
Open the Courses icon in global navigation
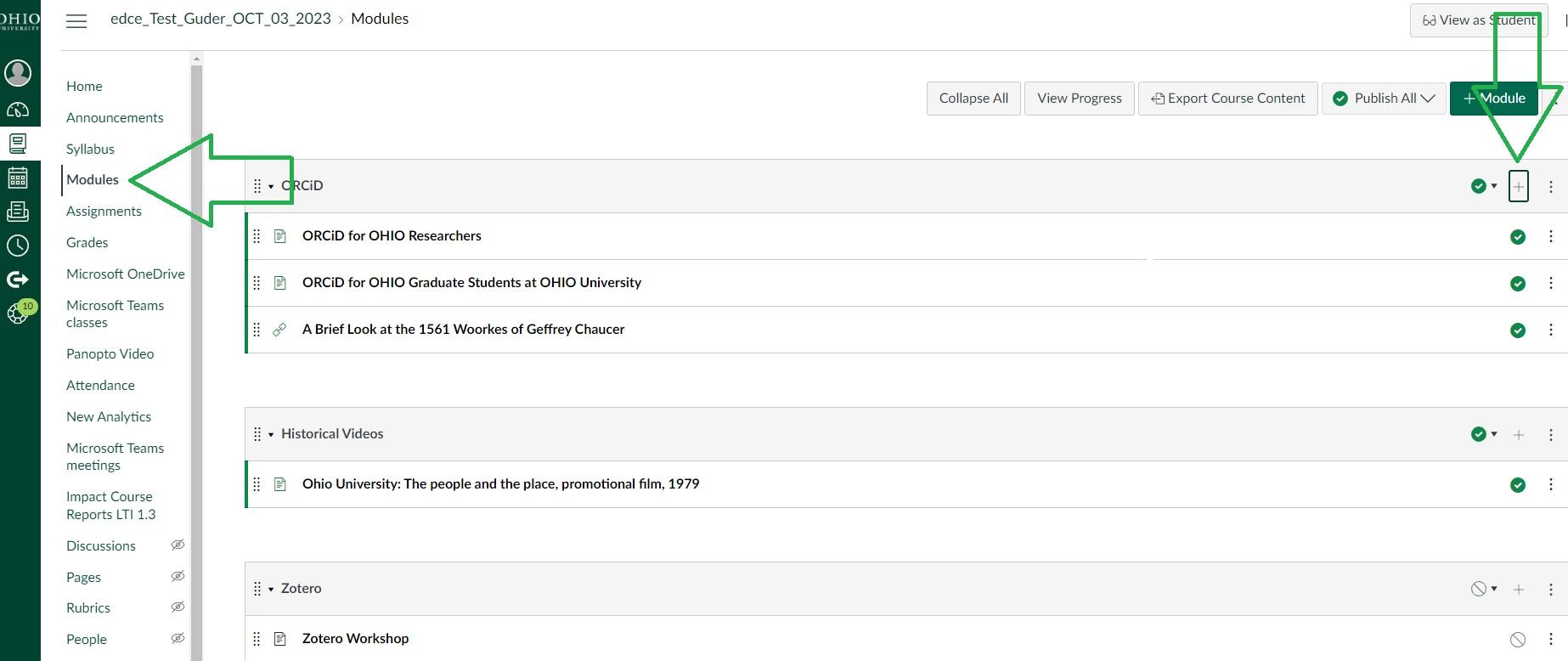click(x=18, y=144)
